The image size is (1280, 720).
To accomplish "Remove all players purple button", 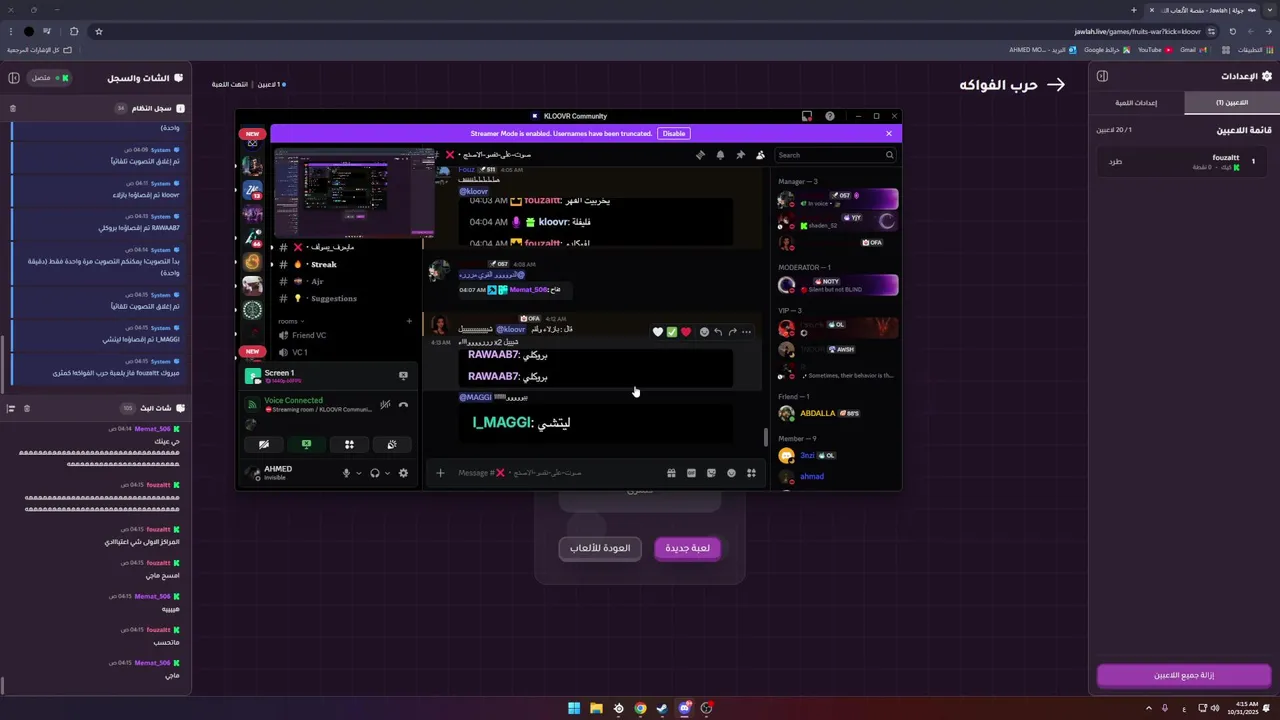I will coord(1184,675).
